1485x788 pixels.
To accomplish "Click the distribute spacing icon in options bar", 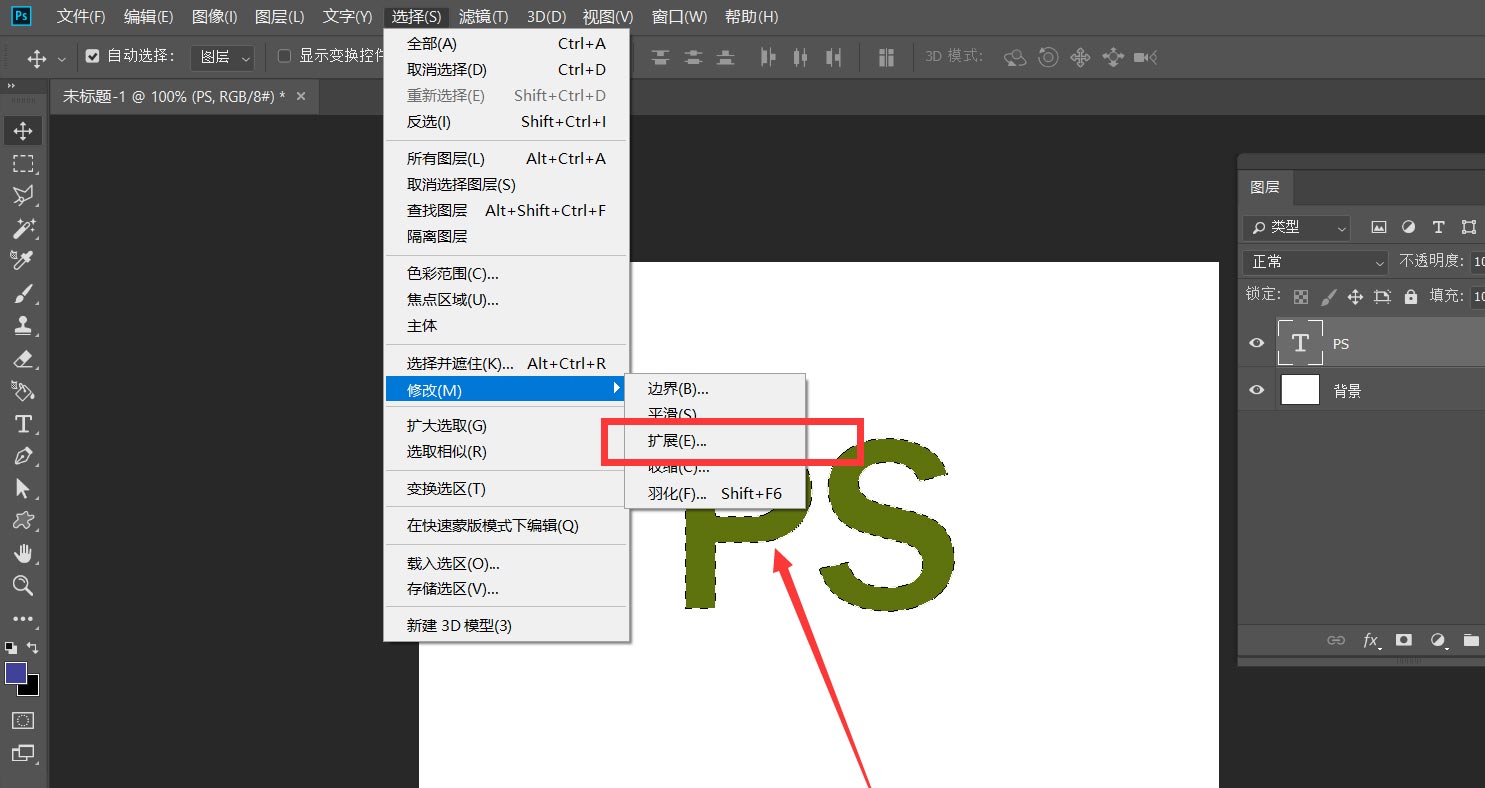I will [886, 58].
